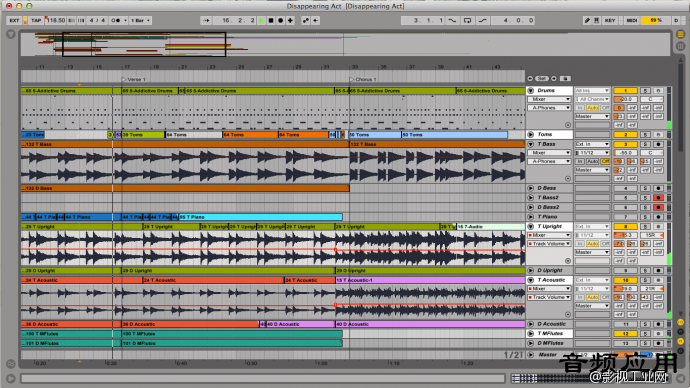Solo the D Bass track
This screenshot has width=690, height=388.
pos(645,188)
